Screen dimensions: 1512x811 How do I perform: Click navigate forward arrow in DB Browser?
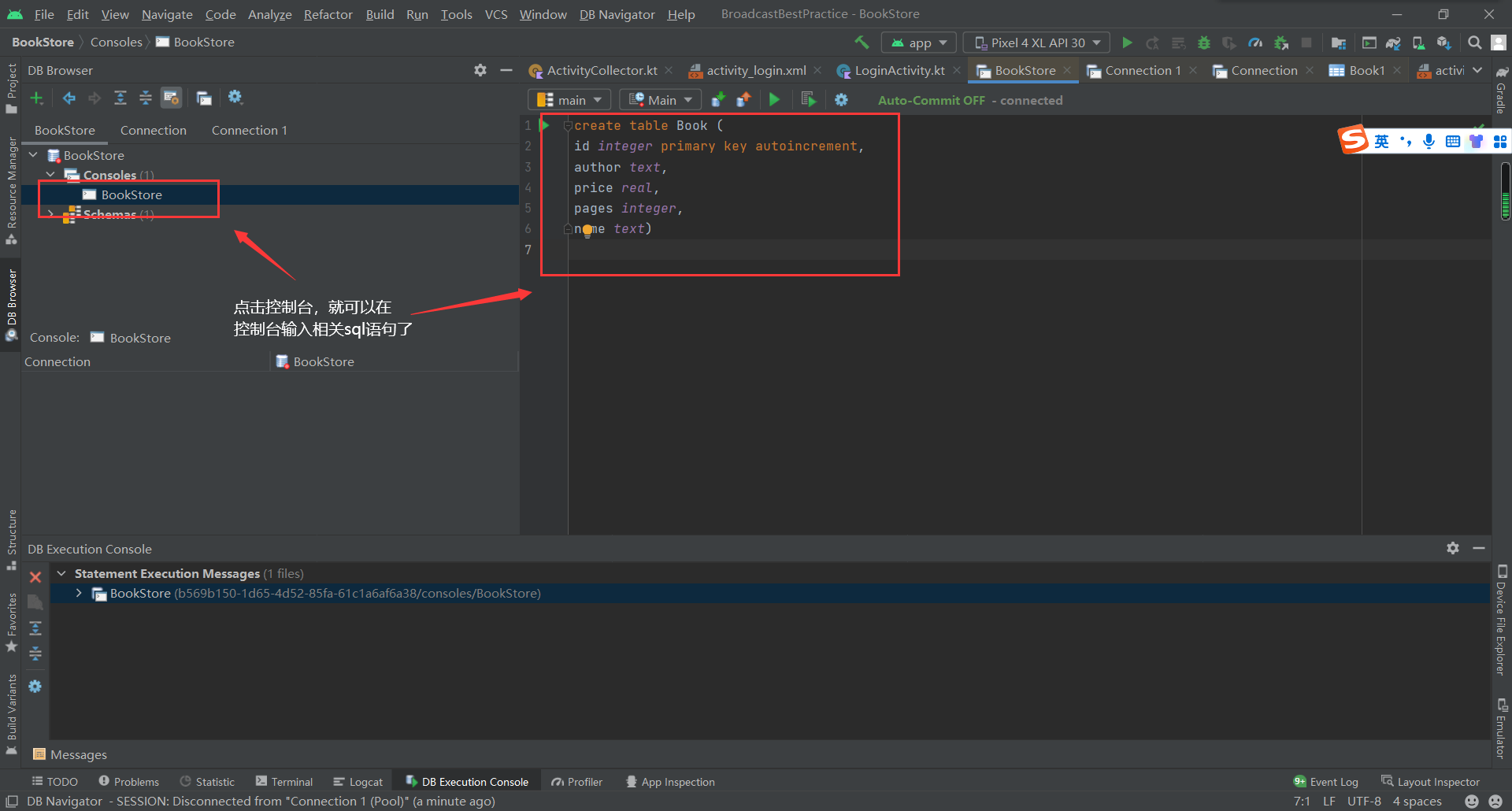pos(94,98)
